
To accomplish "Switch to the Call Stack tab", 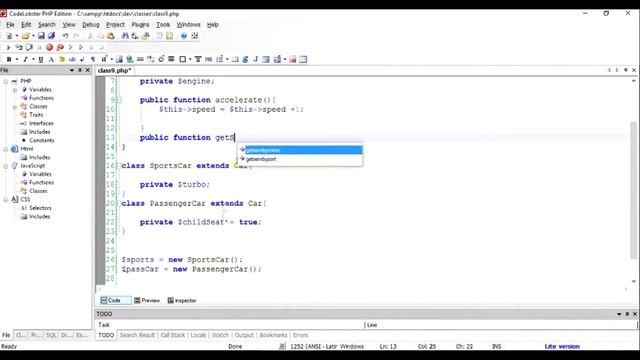I will (x=173, y=335).
